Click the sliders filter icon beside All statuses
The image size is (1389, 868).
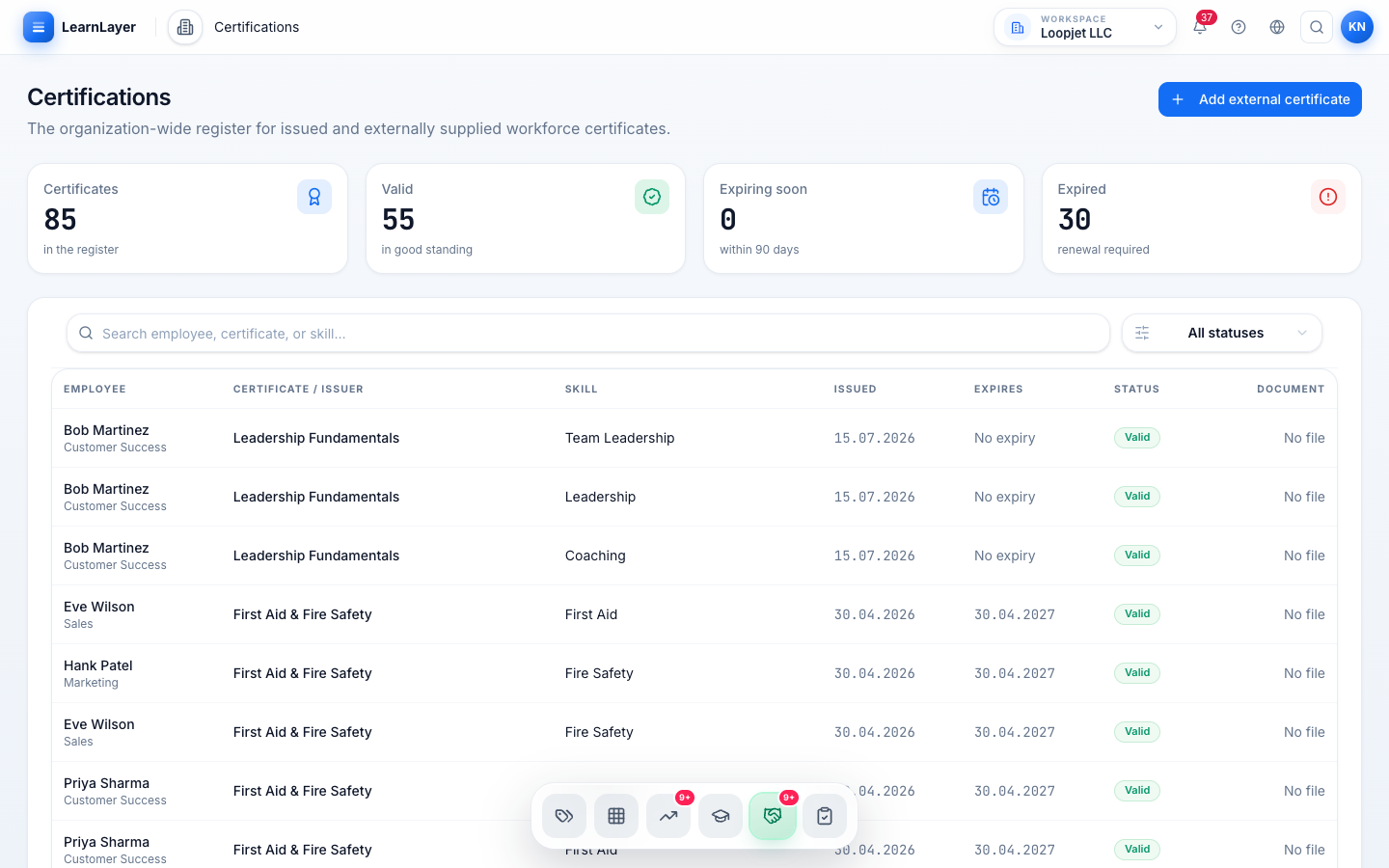(x=1142, y=333)
